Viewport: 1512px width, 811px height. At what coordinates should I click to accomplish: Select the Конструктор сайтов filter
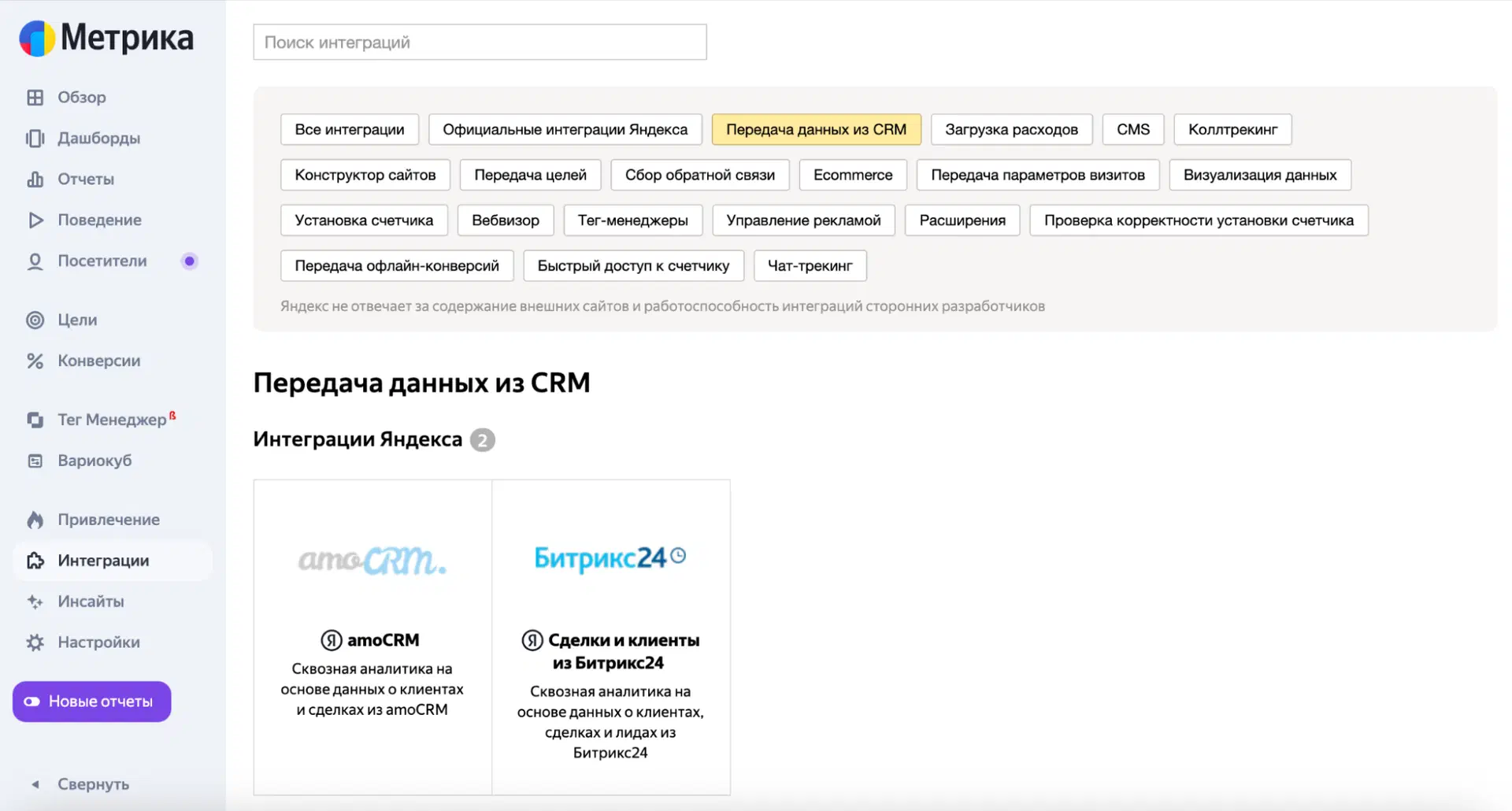pos(365,175)
